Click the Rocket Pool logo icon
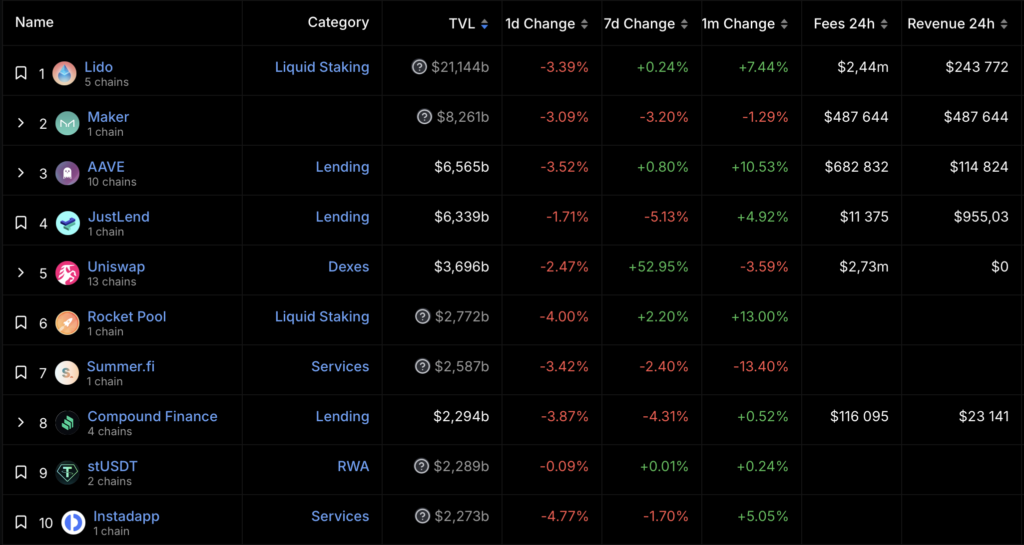Image resolution: width=1024 pixels, height=545 pixels. coord(67,323)
